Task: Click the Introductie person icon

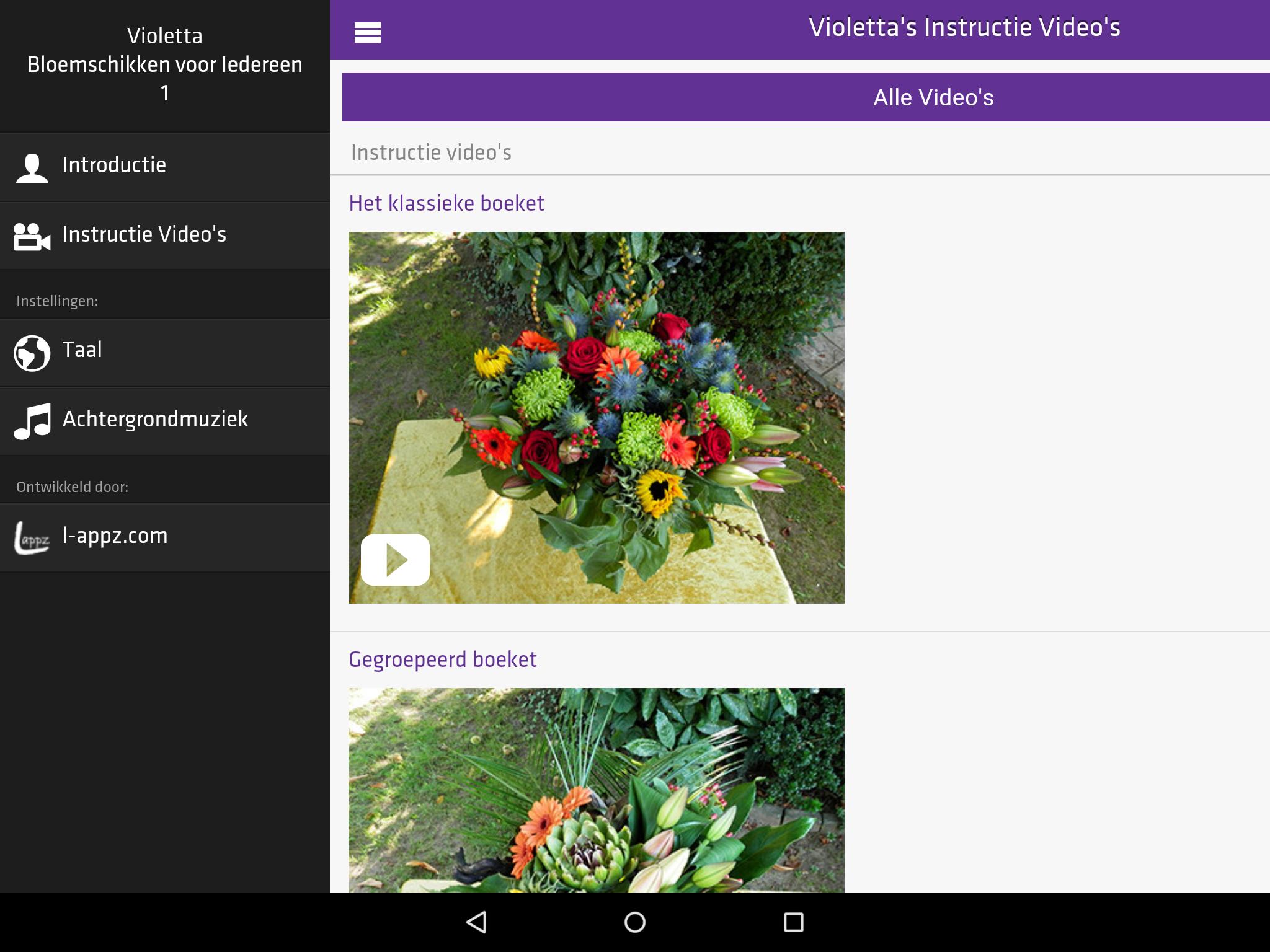Action: (x=32, y=168)
